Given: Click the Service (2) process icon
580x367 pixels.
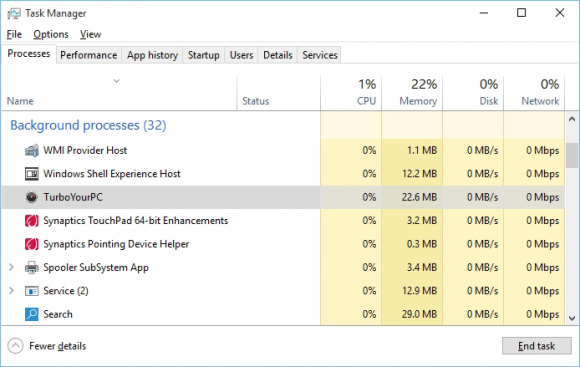Looking at the screenshot, I should (31, 291).
